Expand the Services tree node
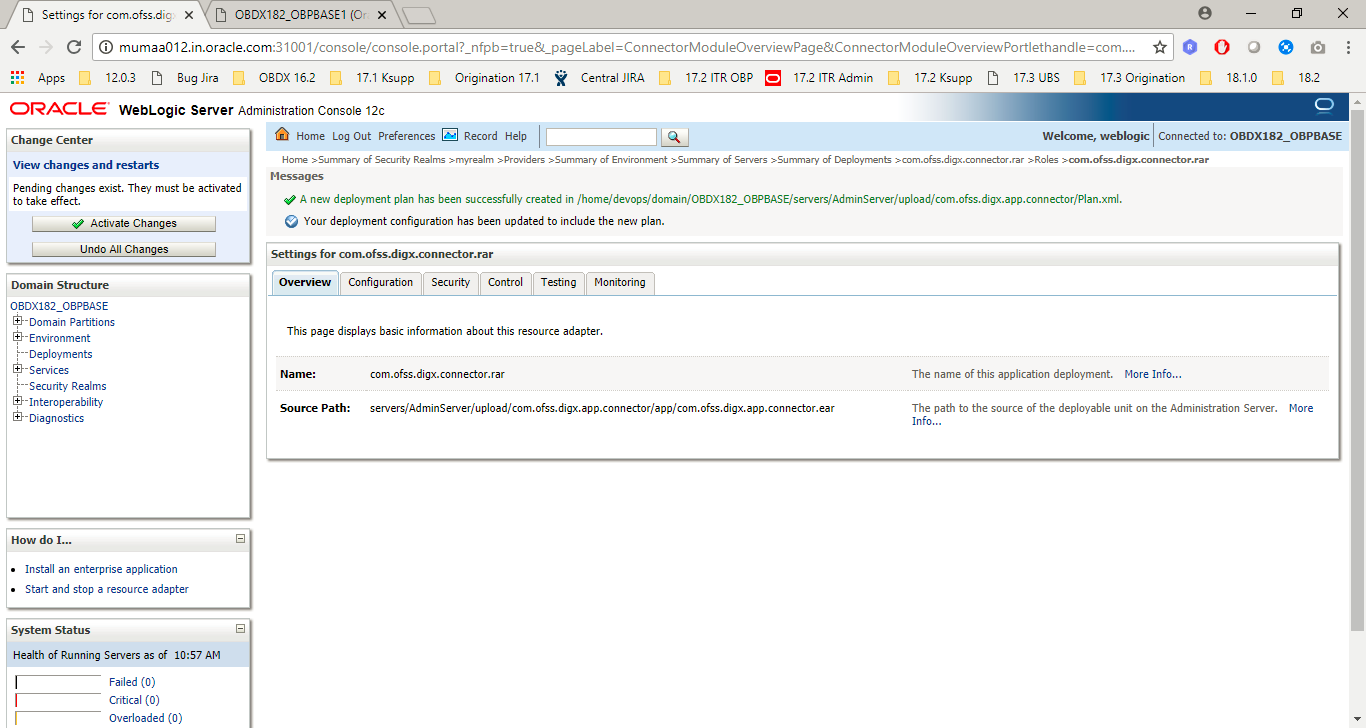The image size is (1366, 728). pyautogui.click(x=18, y=369)
